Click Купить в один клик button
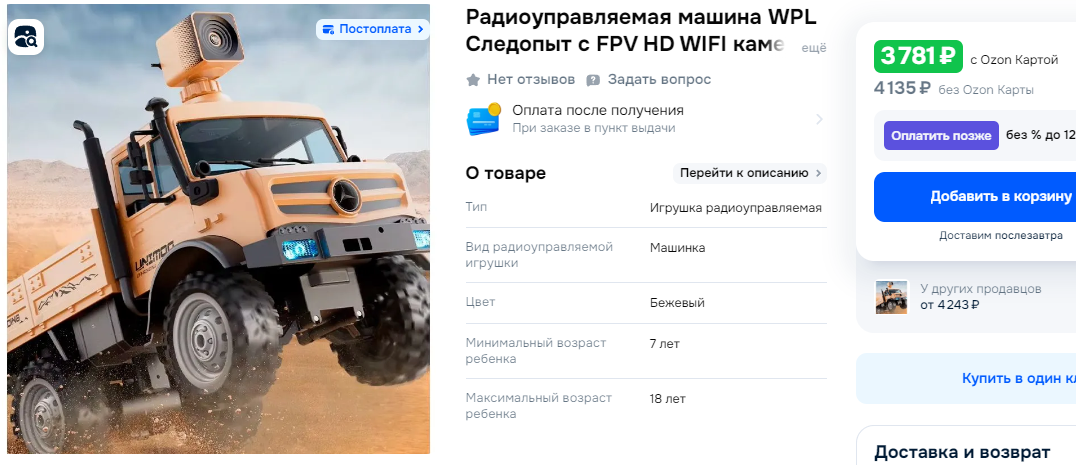Image resolution: width=1076 pixels, height=465 pixels. [x=966, y=379]
